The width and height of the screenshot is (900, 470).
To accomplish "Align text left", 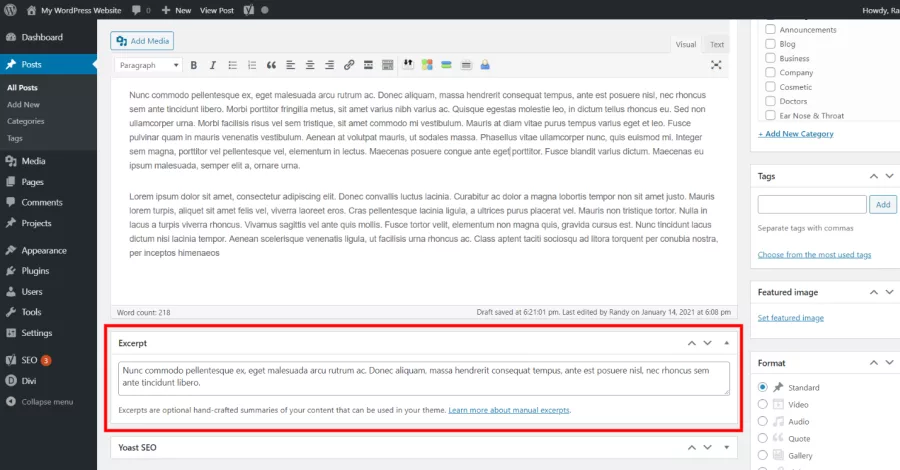I will pyautogui.click(x=290, y=65).
